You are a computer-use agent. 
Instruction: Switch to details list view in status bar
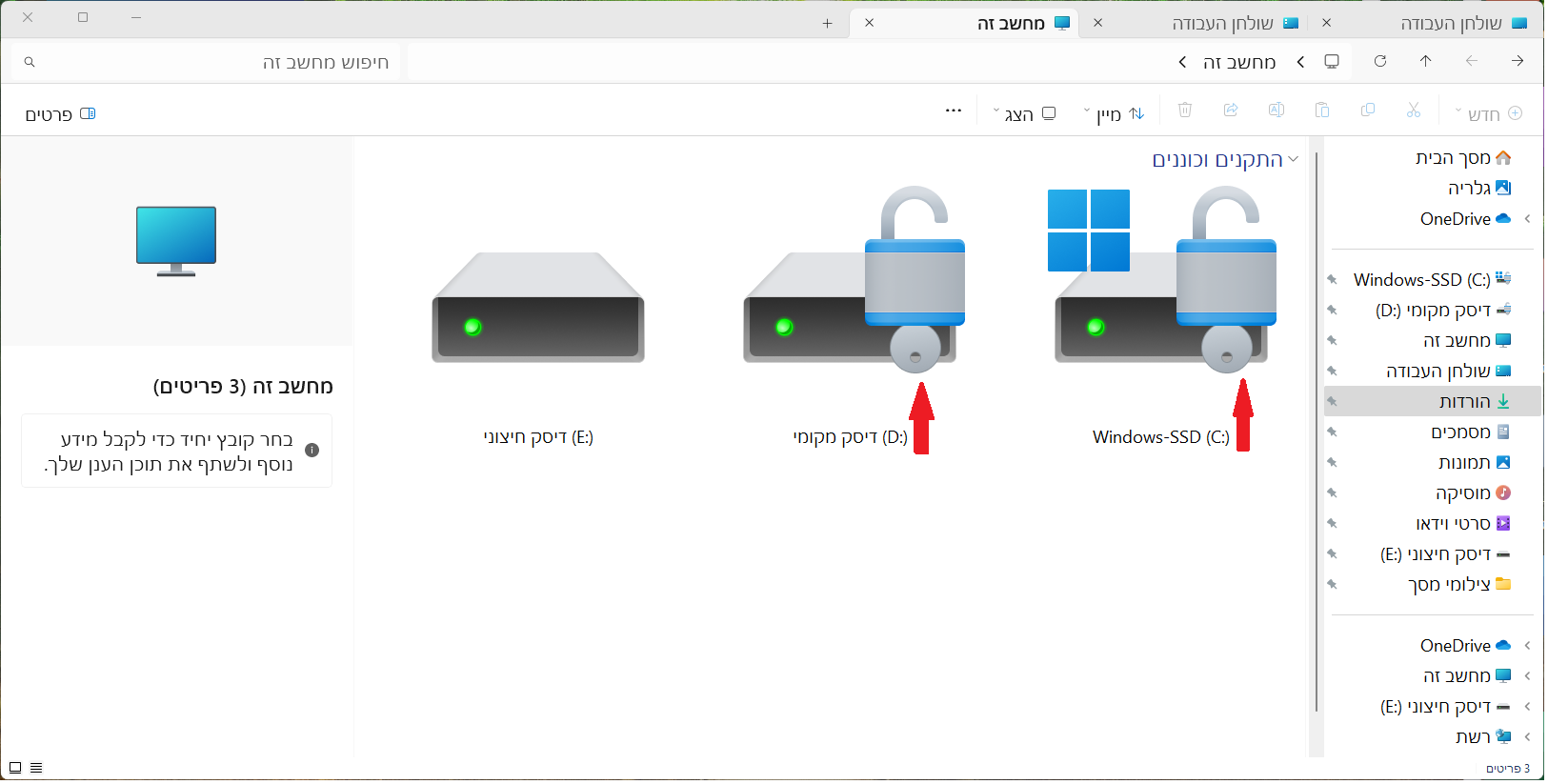coord(36,768)
